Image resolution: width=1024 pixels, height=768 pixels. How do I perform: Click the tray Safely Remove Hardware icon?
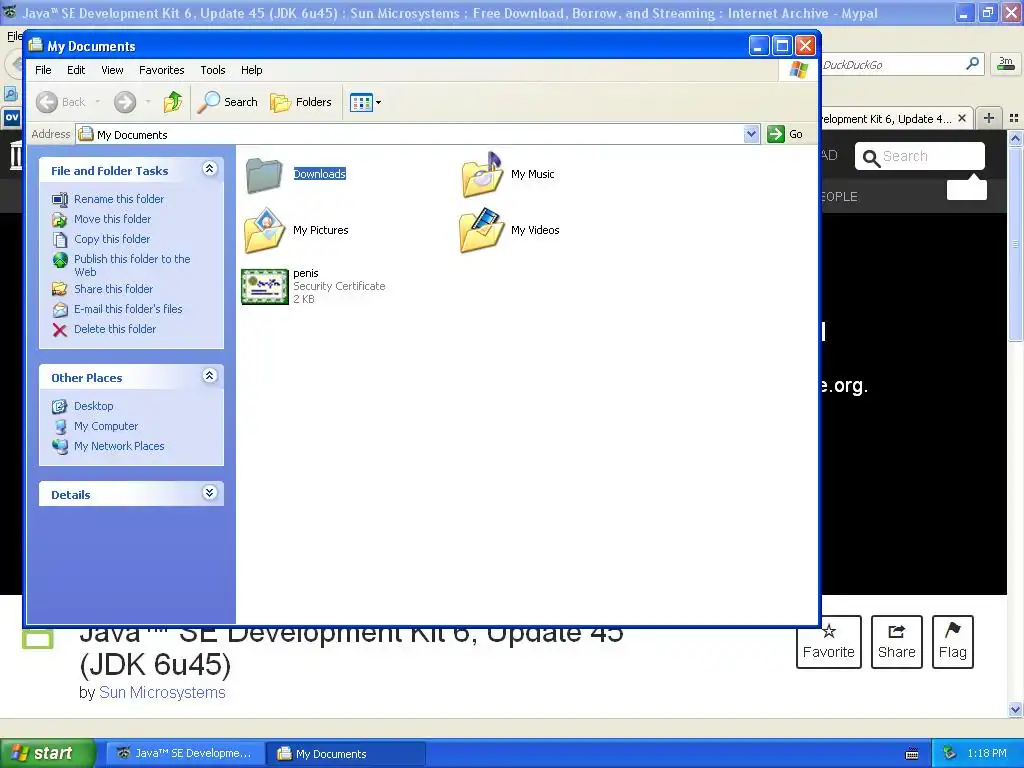[950, 753]
